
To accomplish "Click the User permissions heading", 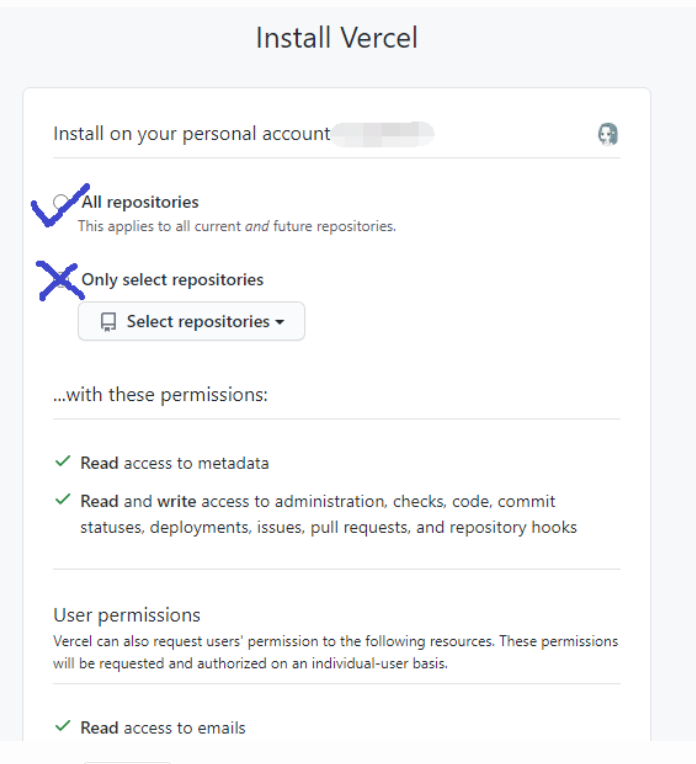I will pyautogui.click(x=127, y=614).
